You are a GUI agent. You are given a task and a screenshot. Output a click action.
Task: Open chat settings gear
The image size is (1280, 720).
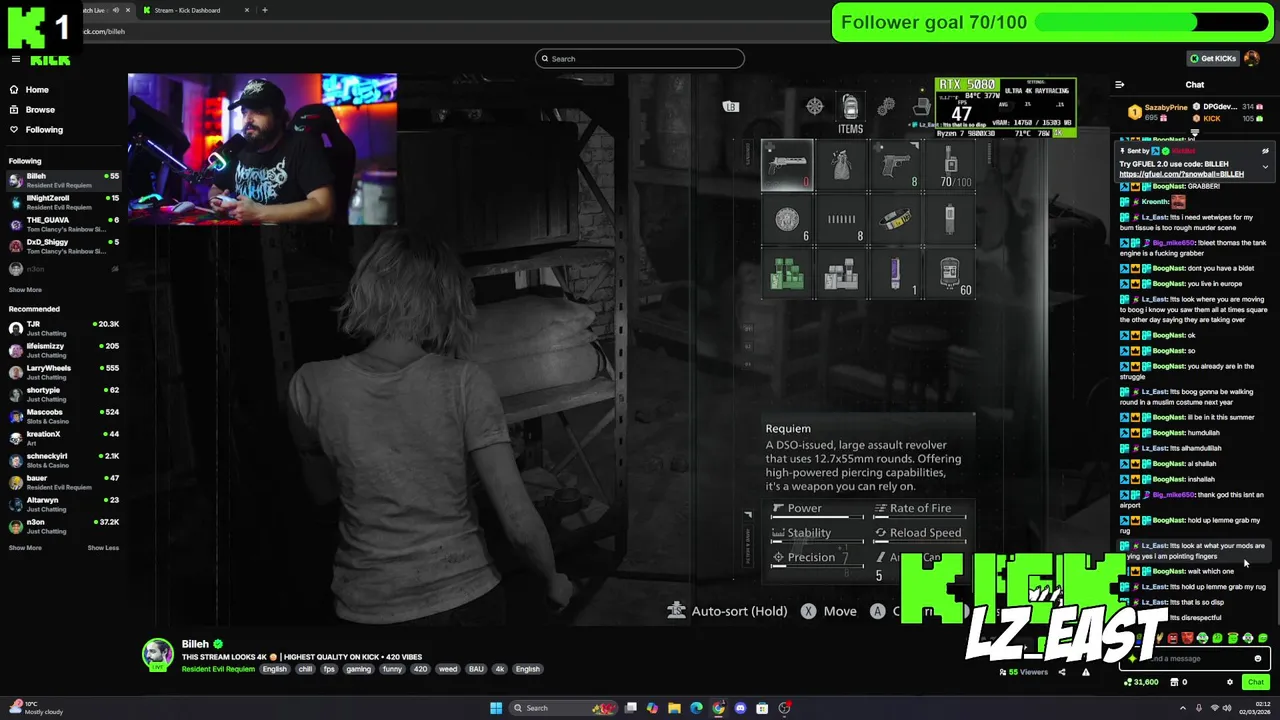point(1230,682)
